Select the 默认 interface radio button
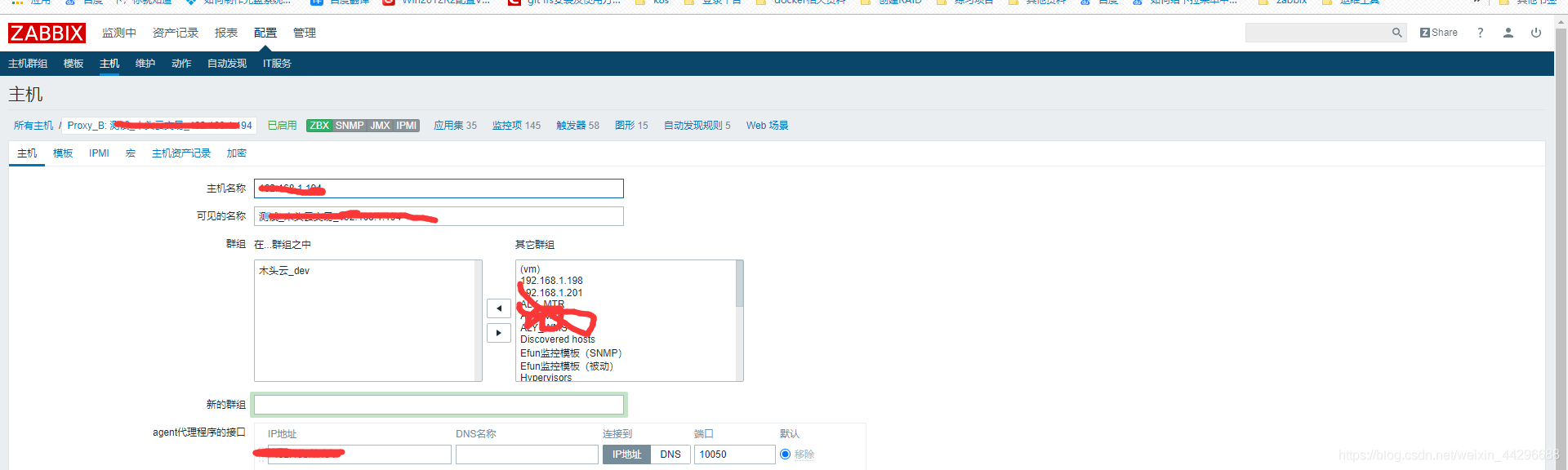Viewport: 1568px width, 470px height. 786,454
